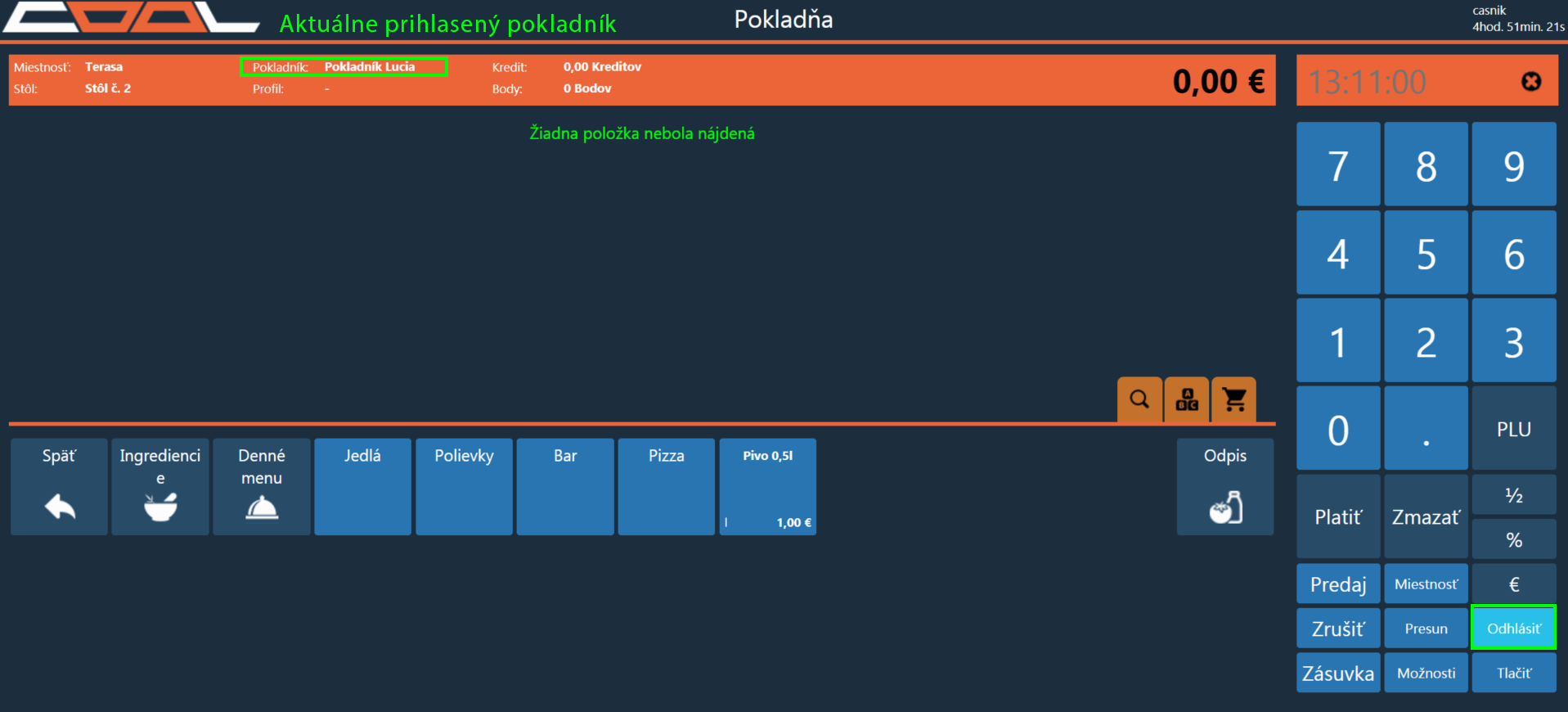This screenshot has width=1568, height=712.
Task: Open Ingrediencie bowl tile
Action: (x=160, y=487)
